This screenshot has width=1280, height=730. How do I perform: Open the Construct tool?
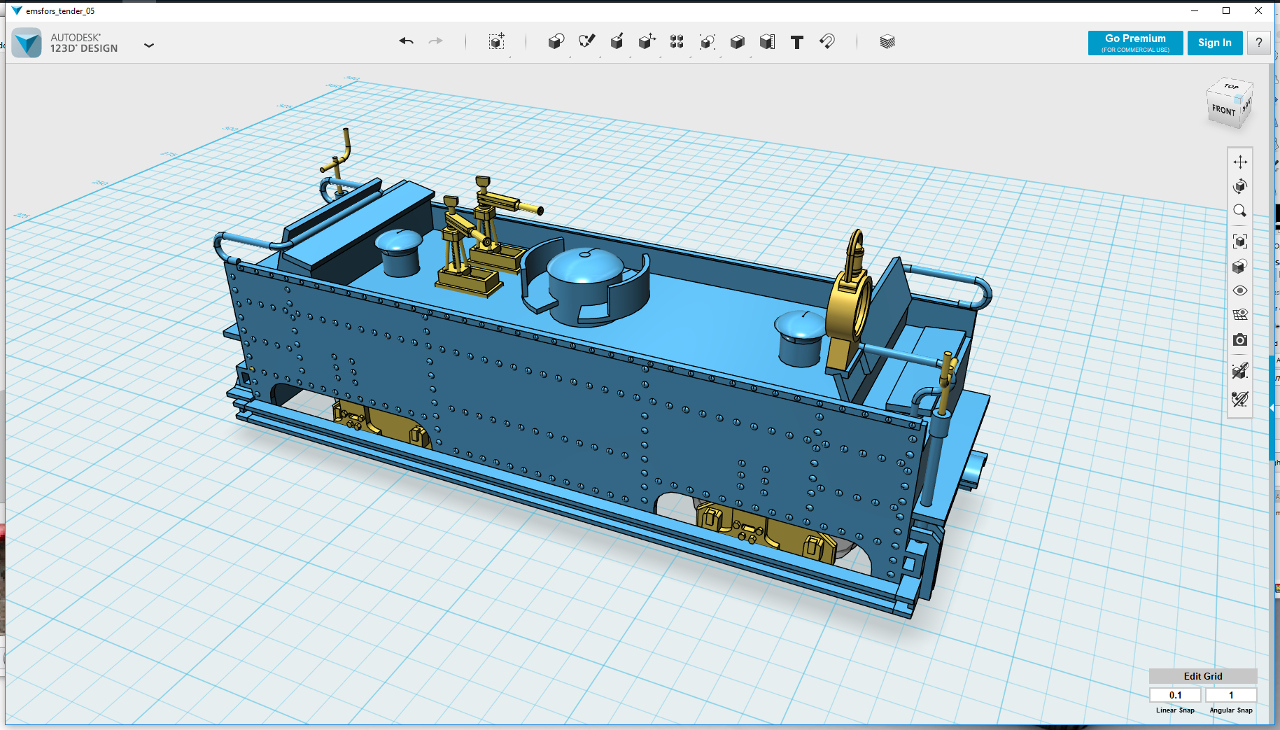[617, 42]
